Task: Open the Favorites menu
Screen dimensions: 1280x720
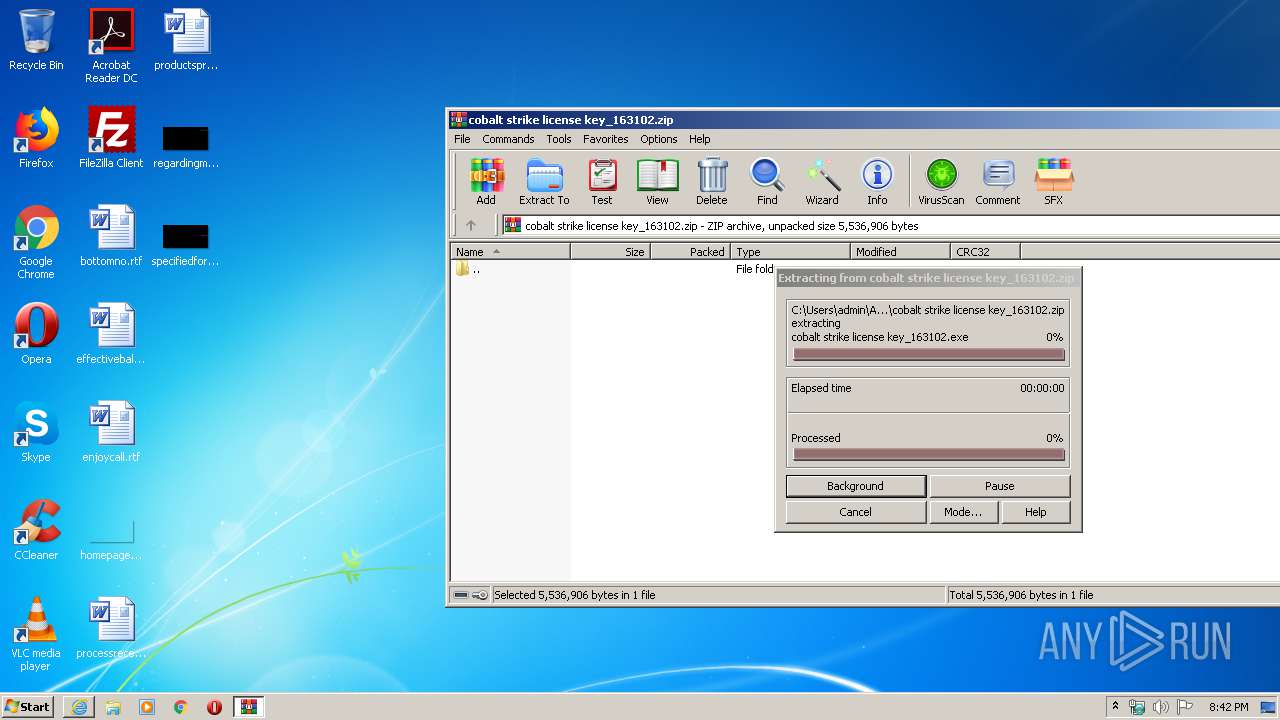Action: click(606, 139)
